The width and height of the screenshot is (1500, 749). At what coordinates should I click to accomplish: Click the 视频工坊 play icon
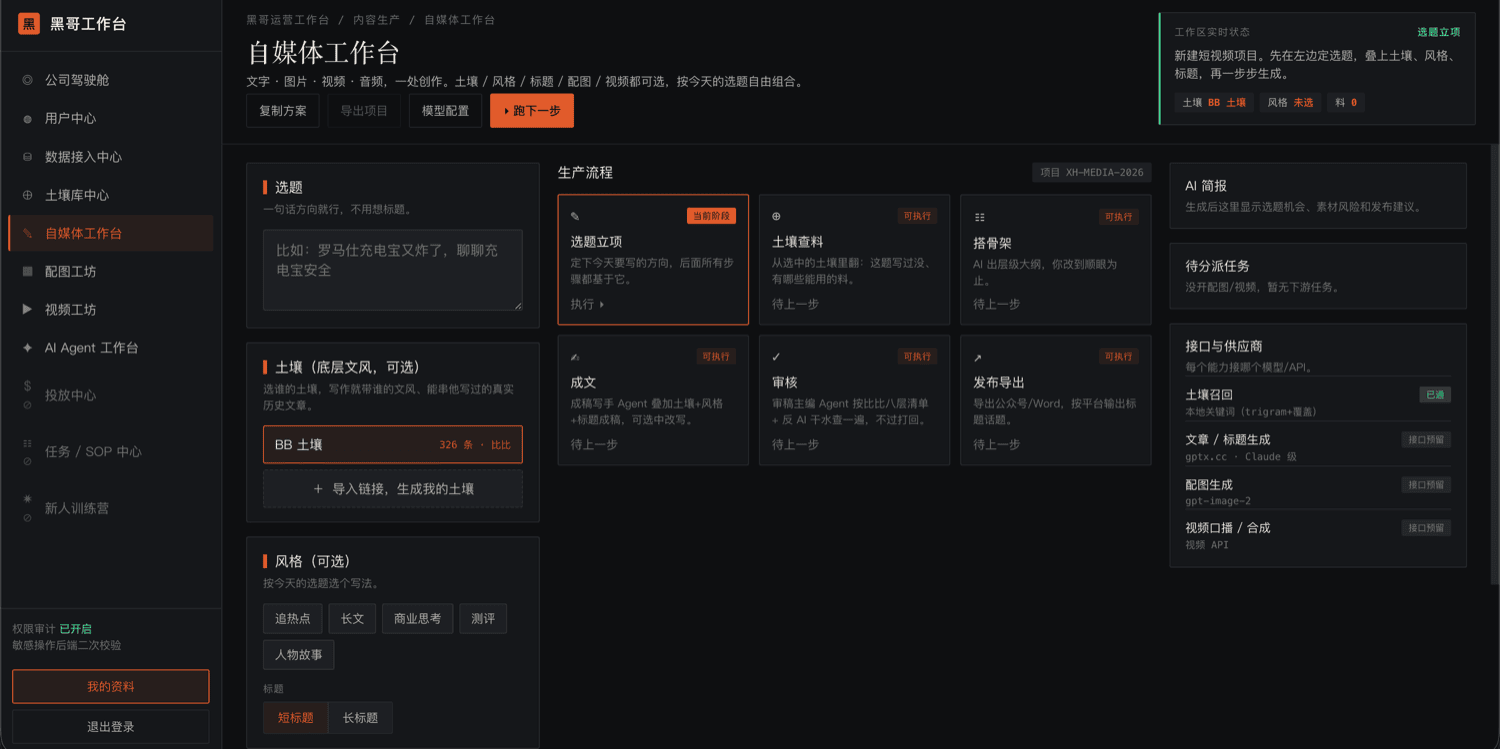[27, 310]
